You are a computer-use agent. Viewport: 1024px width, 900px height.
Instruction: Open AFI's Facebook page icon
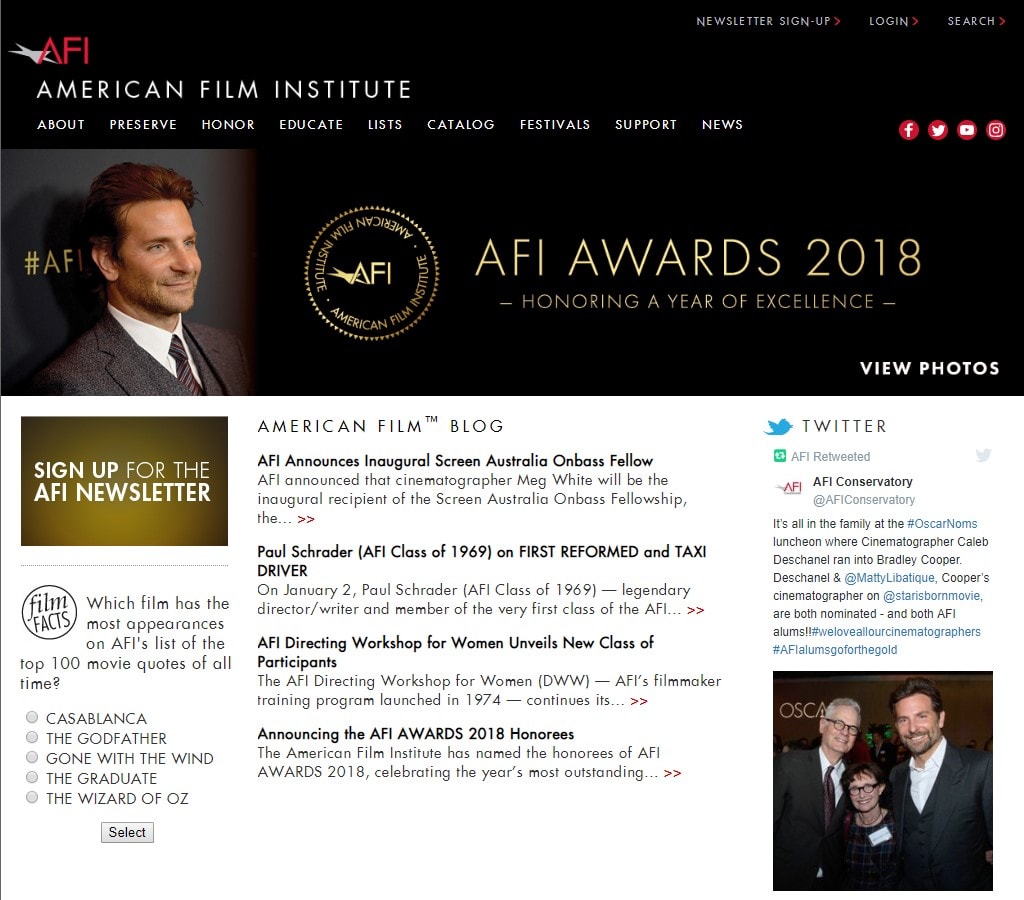[x=908, y=130]
